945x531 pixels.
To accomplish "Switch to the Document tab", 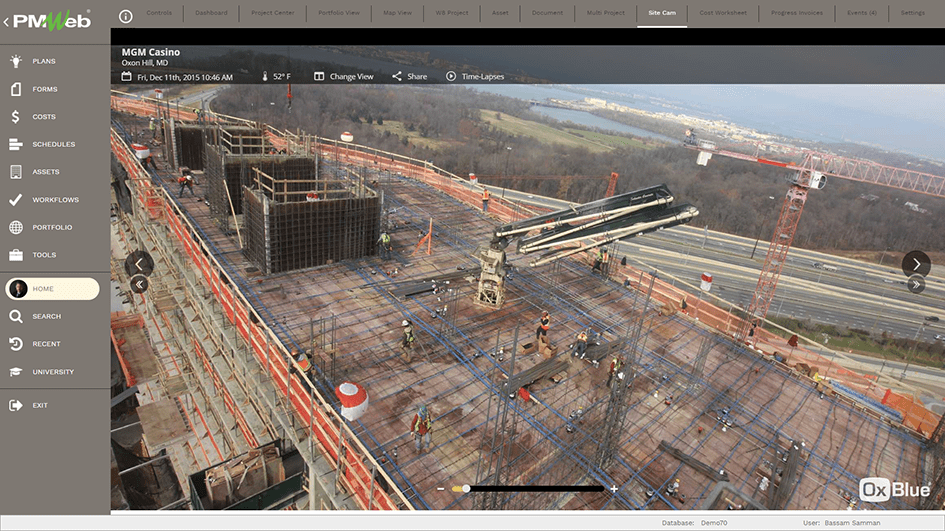I will tap(547, 13).
